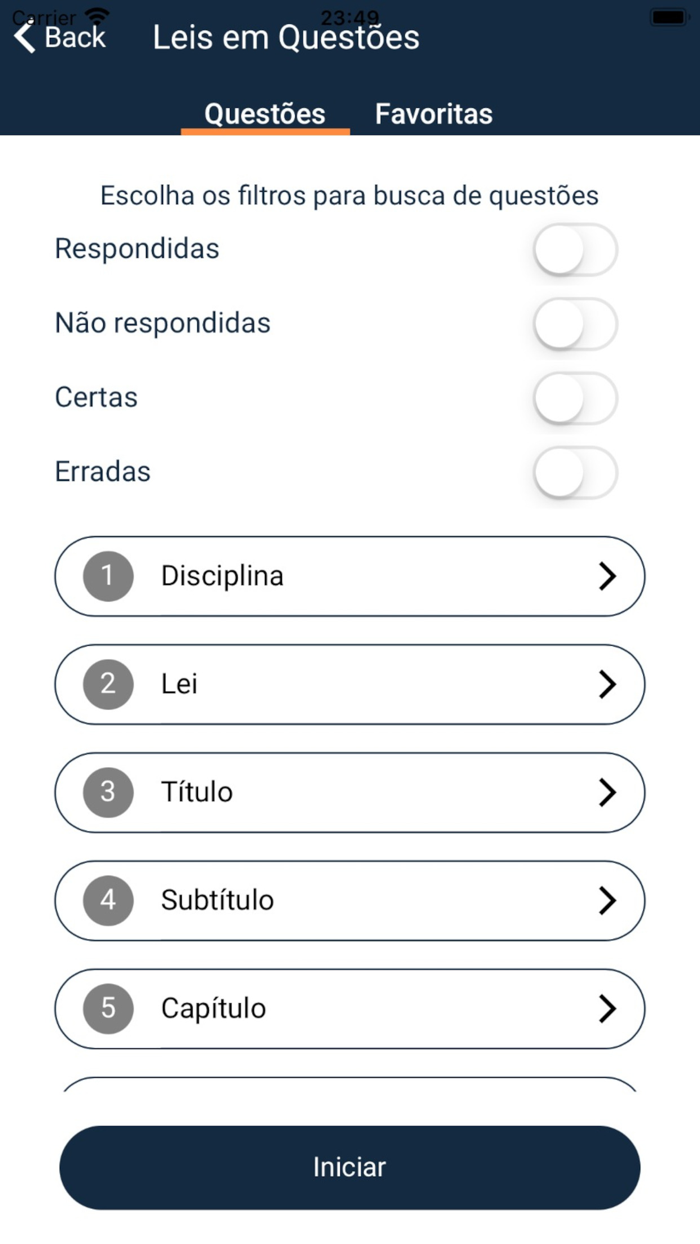Viewport: 700px width, 1244px height.
Task: Click the numbered circle 1 beside Disciplina
Action: tap(106, 575)
